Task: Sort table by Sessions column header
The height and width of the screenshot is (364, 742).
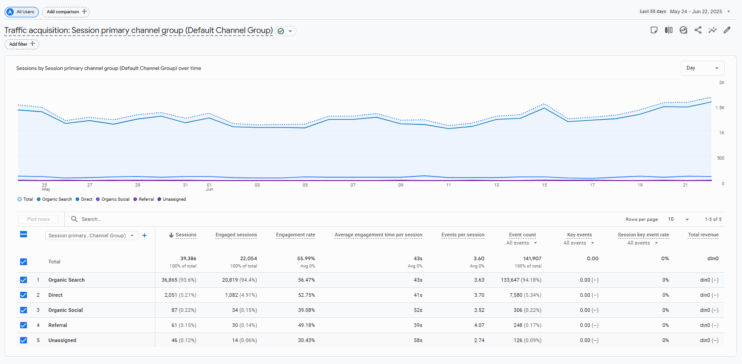Action: [183, 235]
